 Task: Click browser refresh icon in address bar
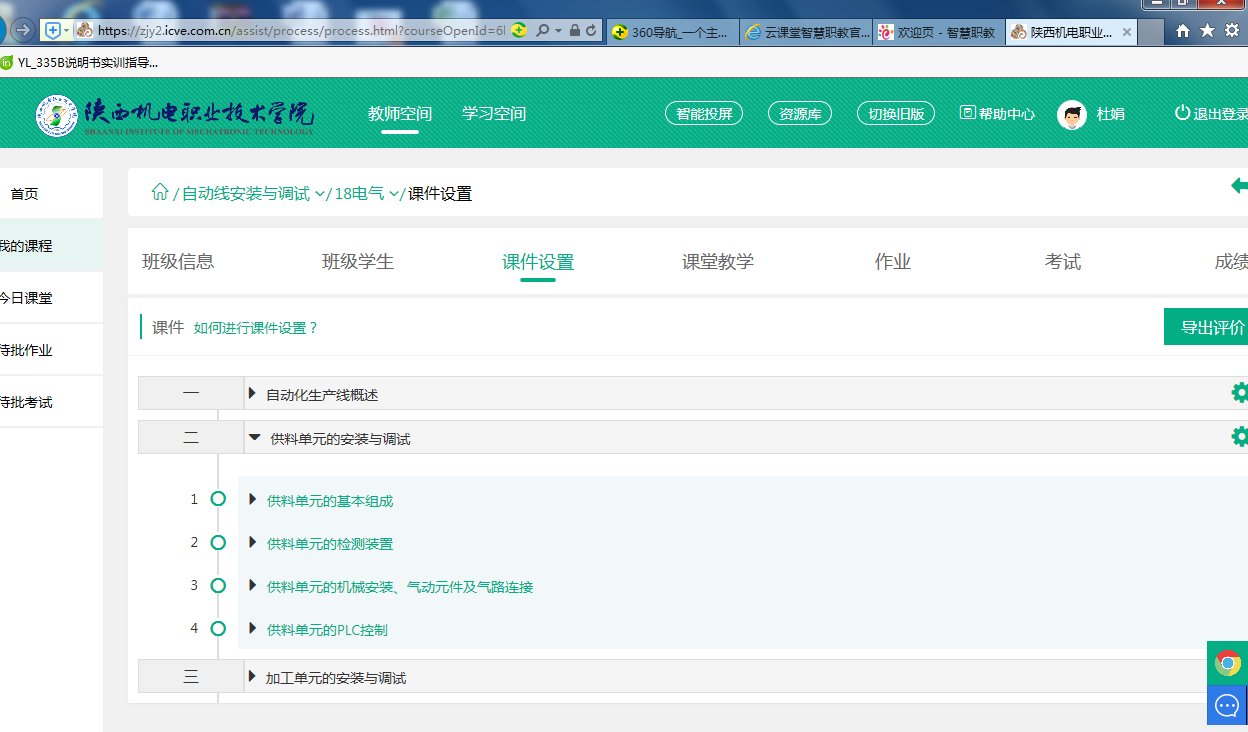(x=592, y=31)
